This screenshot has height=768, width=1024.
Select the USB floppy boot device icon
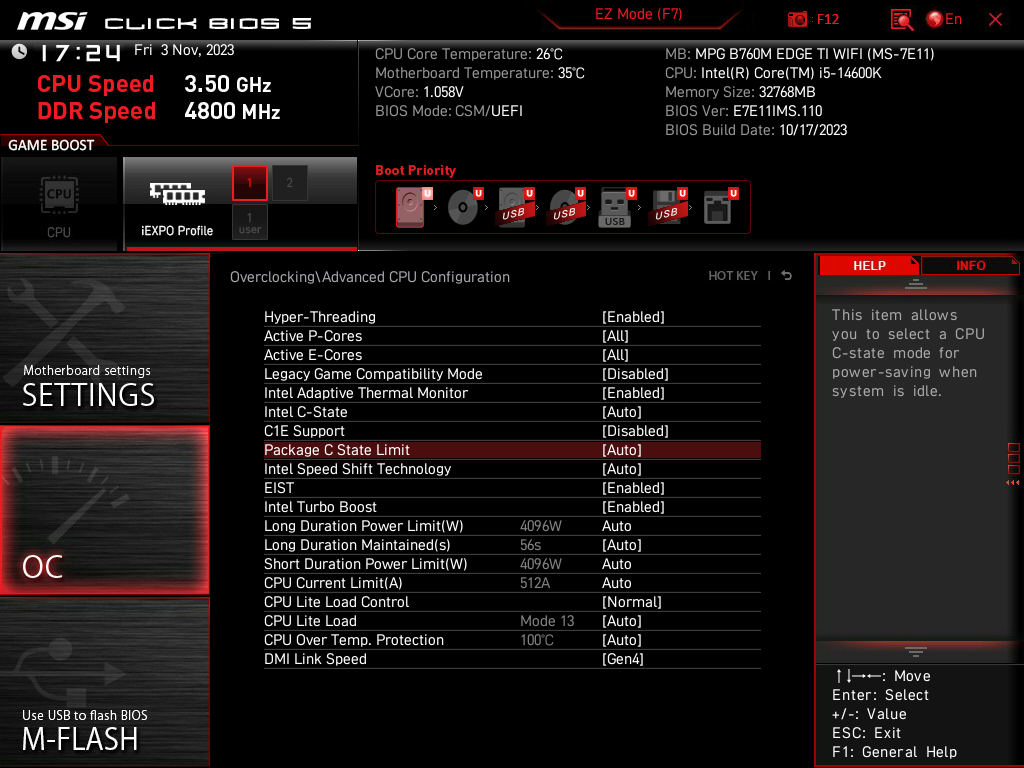(667, 207)
